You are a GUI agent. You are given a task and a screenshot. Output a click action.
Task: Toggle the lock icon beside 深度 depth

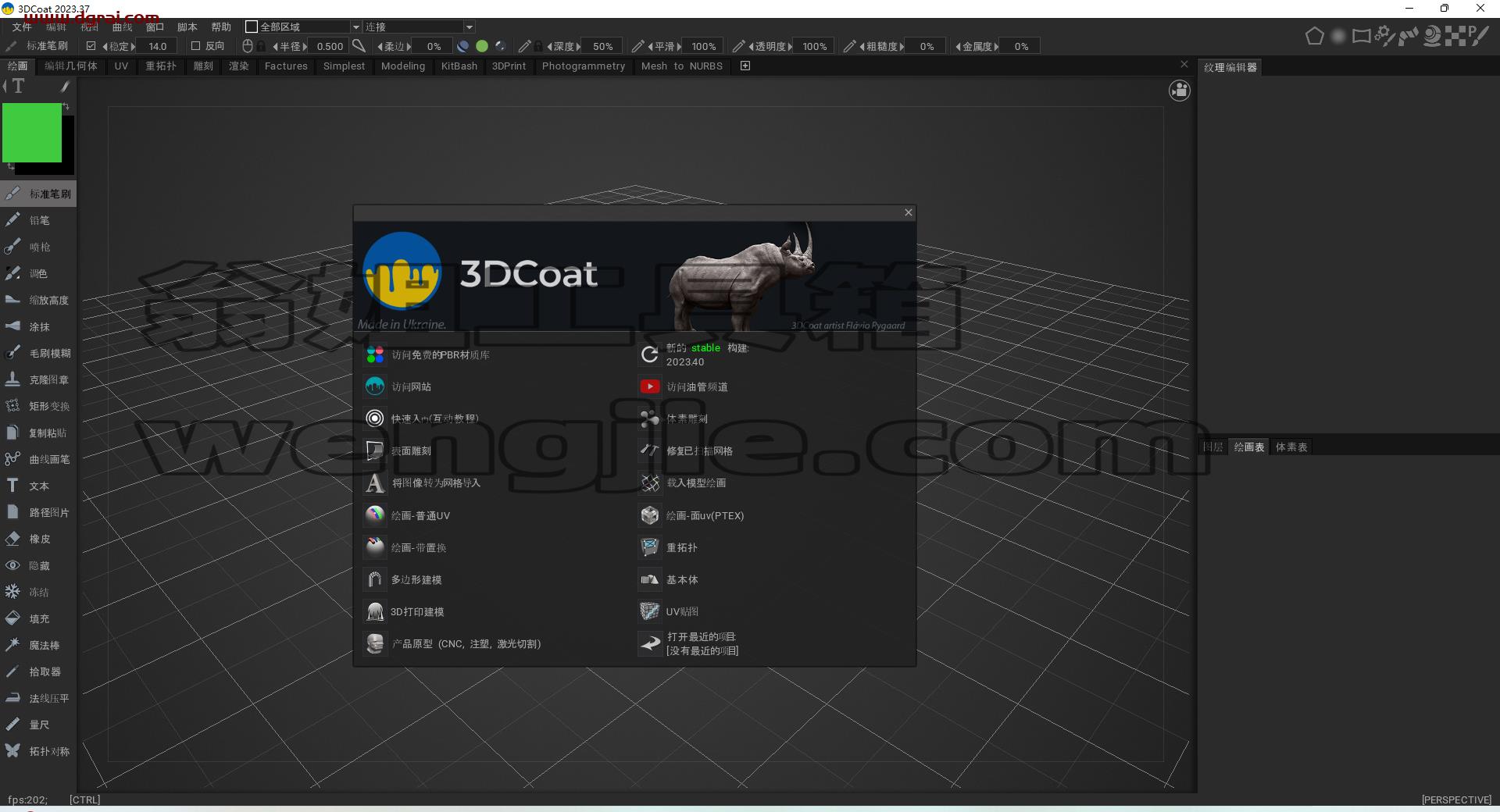coord(538,46)
